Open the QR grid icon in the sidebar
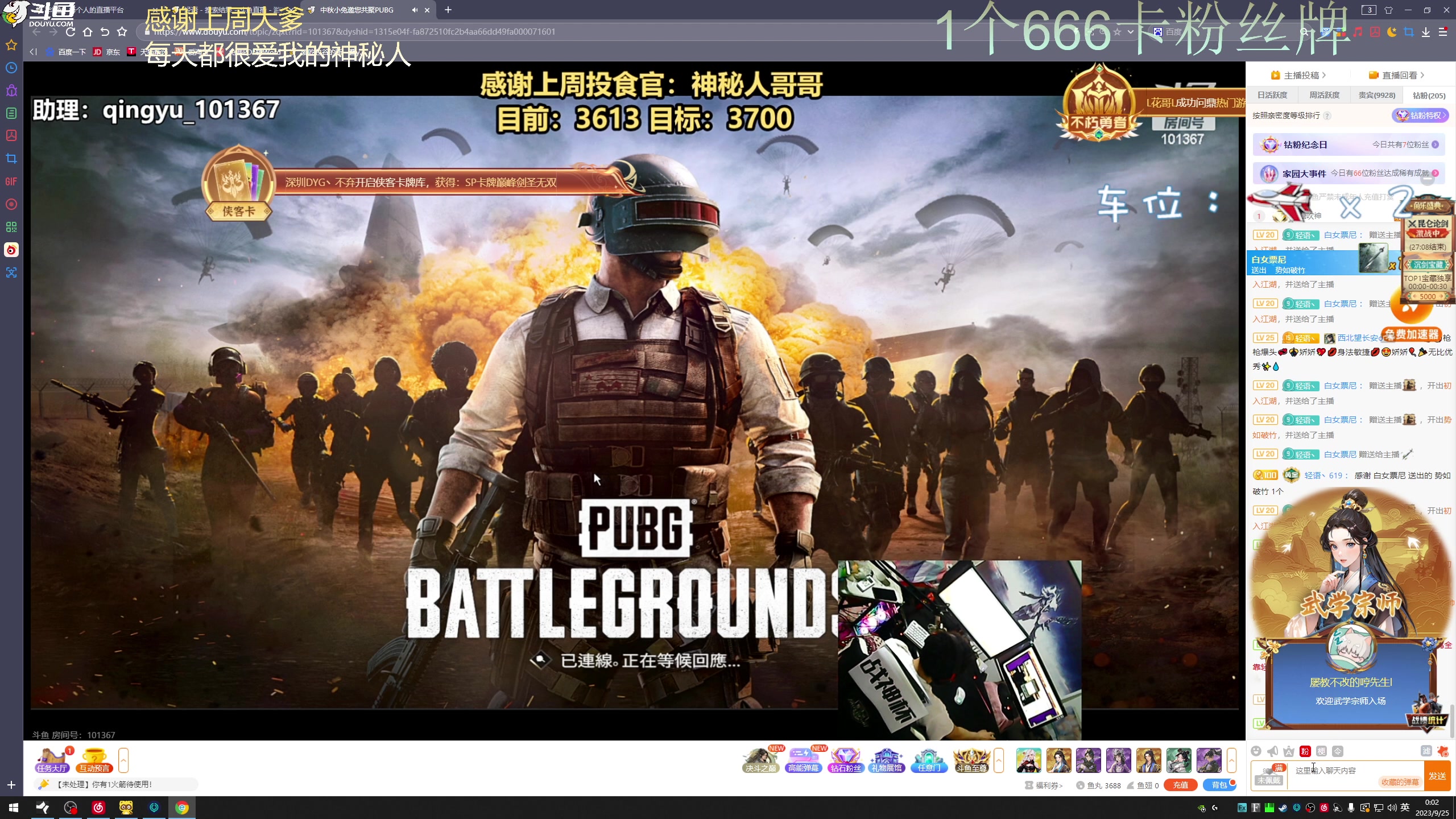Screen dimensions: 1456x819 coord(11,227)
